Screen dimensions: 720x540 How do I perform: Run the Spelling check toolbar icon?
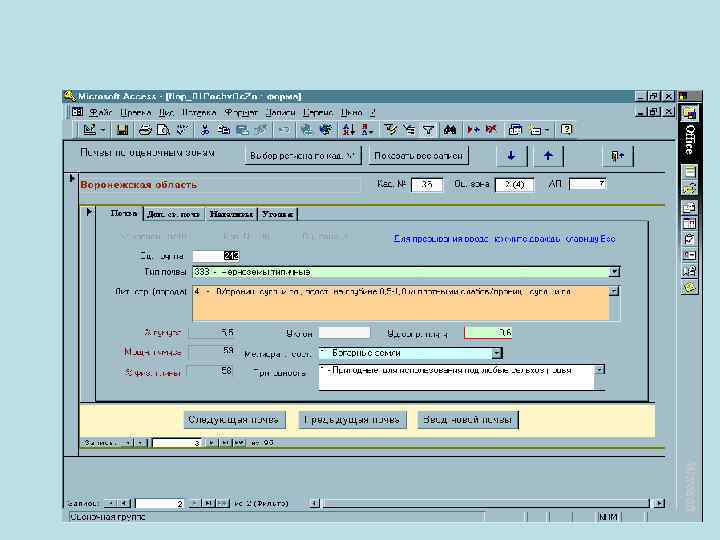[182, 130]
